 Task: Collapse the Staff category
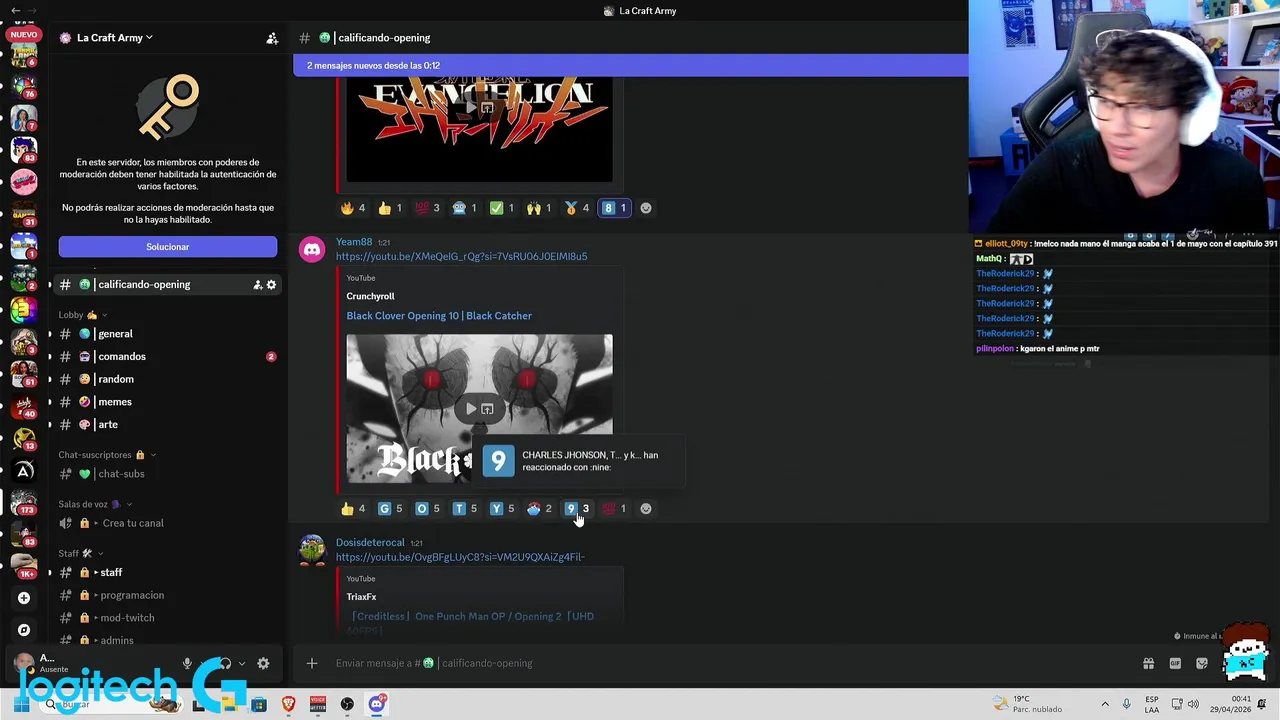pos(81,553)
